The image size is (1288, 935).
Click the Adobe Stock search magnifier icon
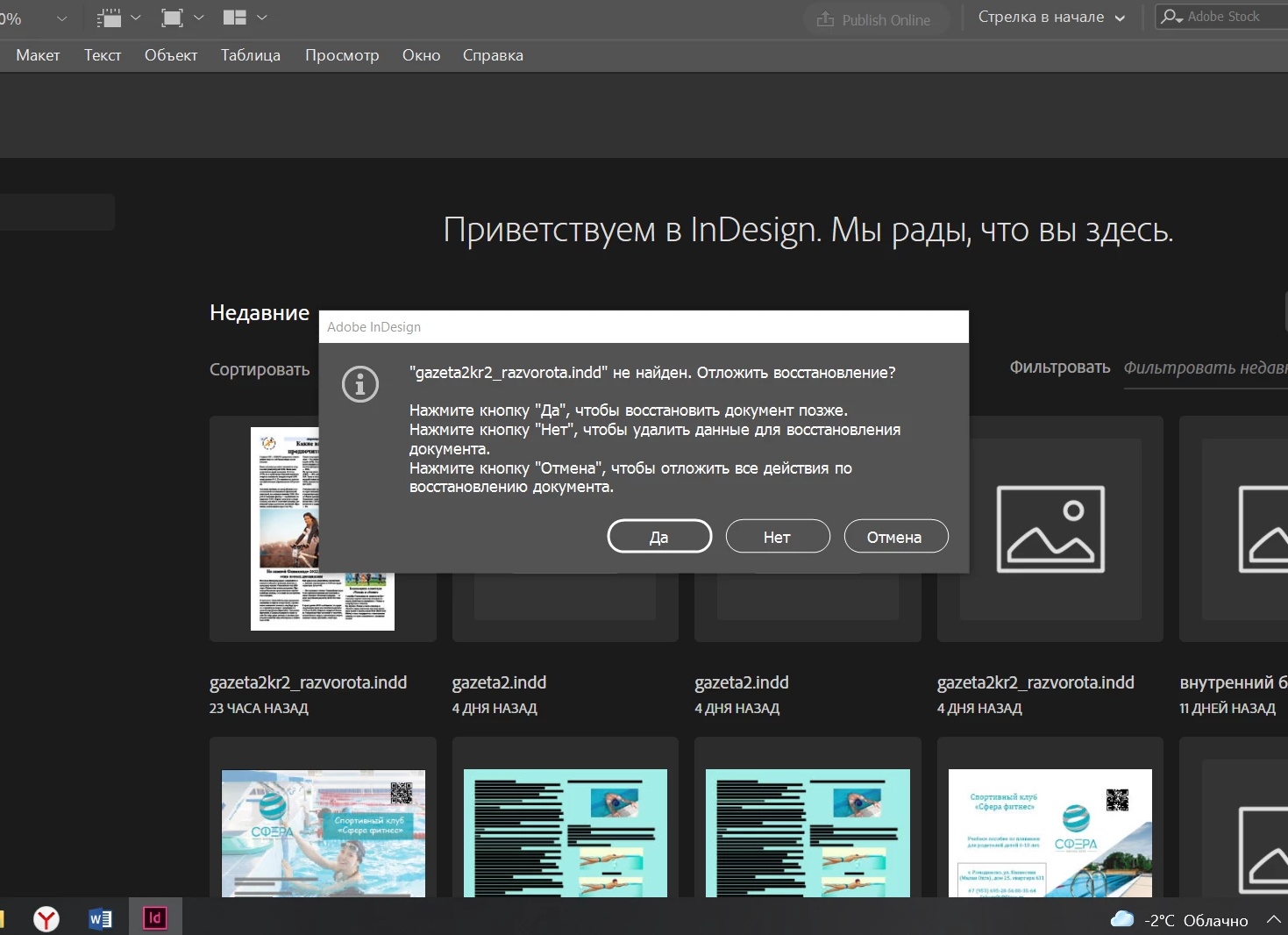[1171, 17]
